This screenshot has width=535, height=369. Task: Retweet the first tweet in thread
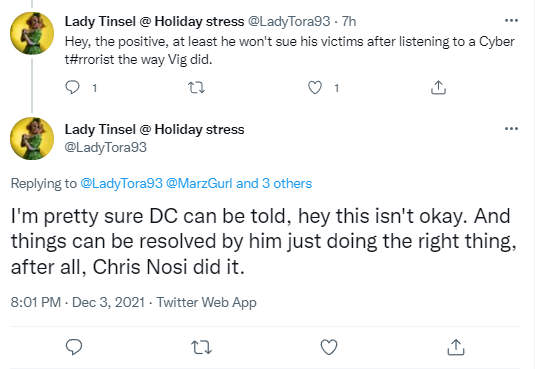197,87
